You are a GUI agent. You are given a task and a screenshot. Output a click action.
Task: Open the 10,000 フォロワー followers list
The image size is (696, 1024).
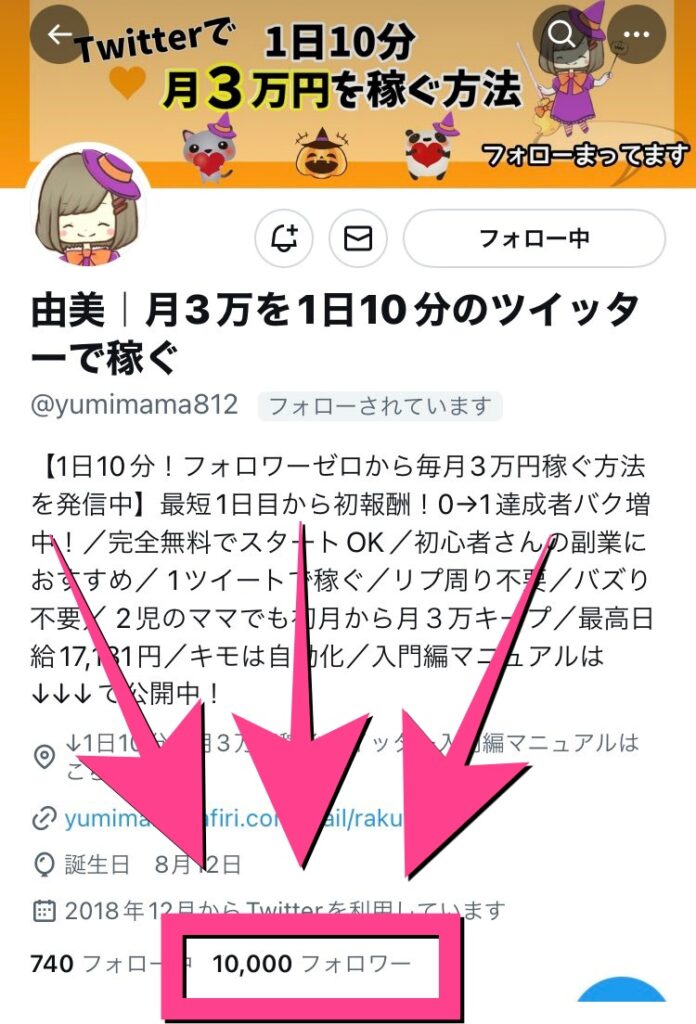311,964
